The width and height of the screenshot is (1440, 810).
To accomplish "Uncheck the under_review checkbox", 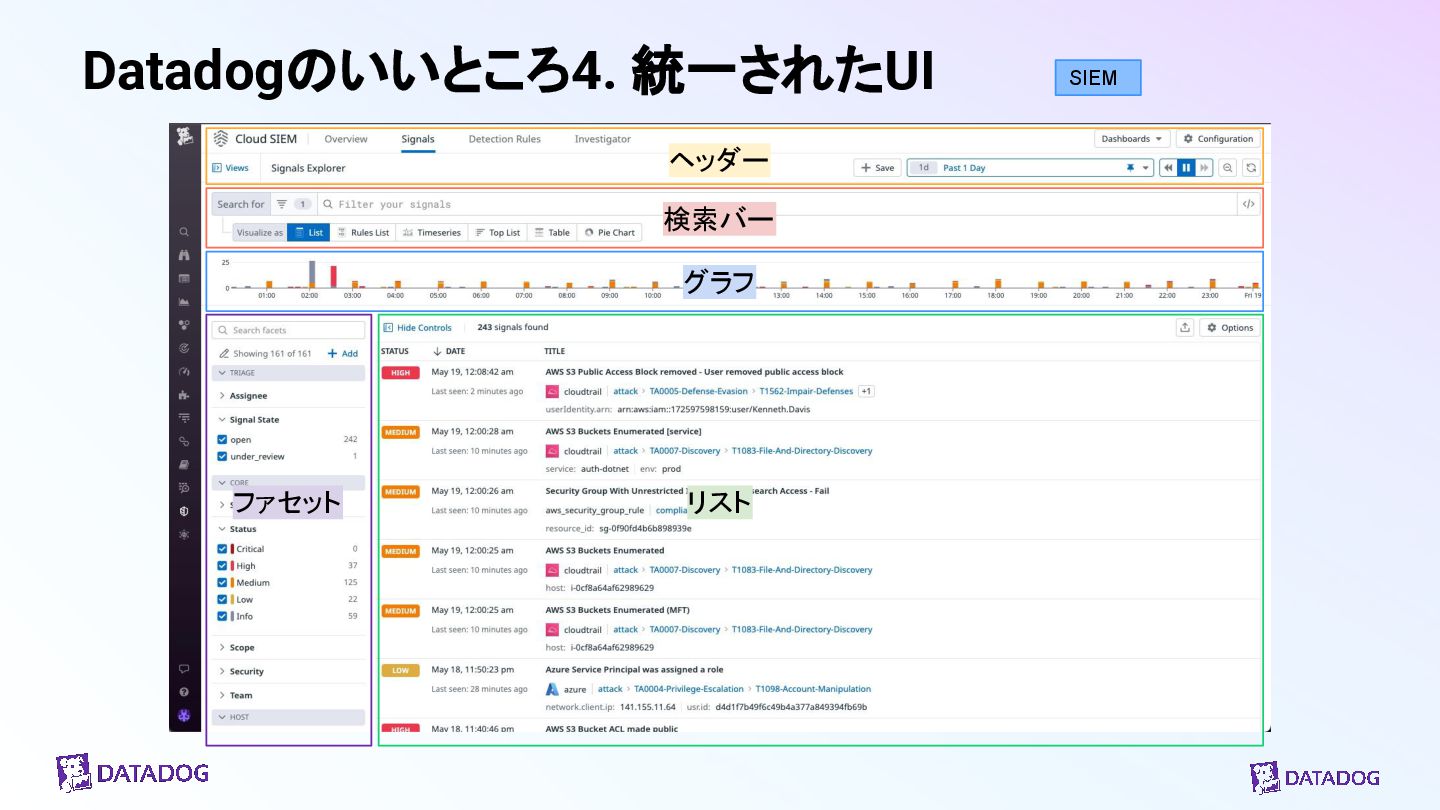I will point(222,457).
